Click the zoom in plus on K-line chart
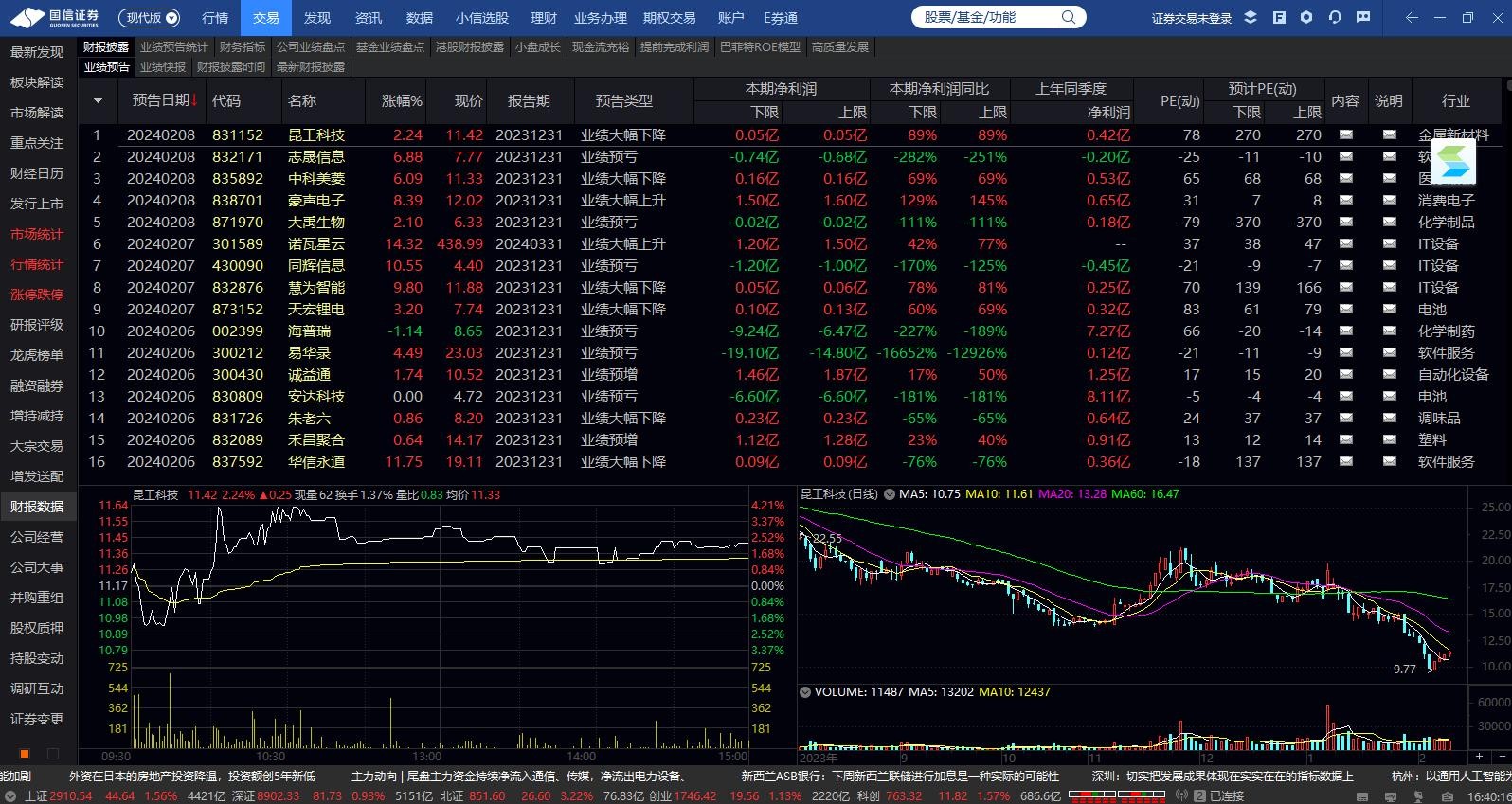This screenshot has height=804, width=1512. [x=1479, y=756]
